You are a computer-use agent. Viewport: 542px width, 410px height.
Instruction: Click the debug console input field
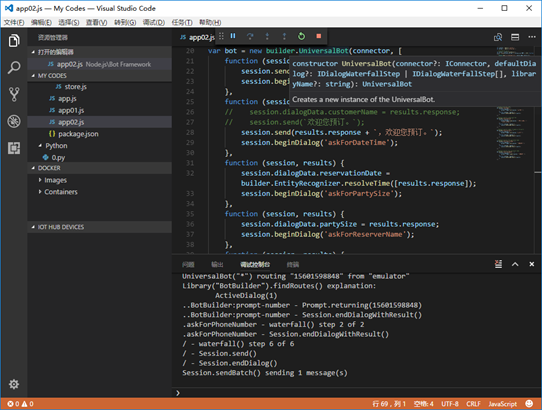(x=358, y=393)
